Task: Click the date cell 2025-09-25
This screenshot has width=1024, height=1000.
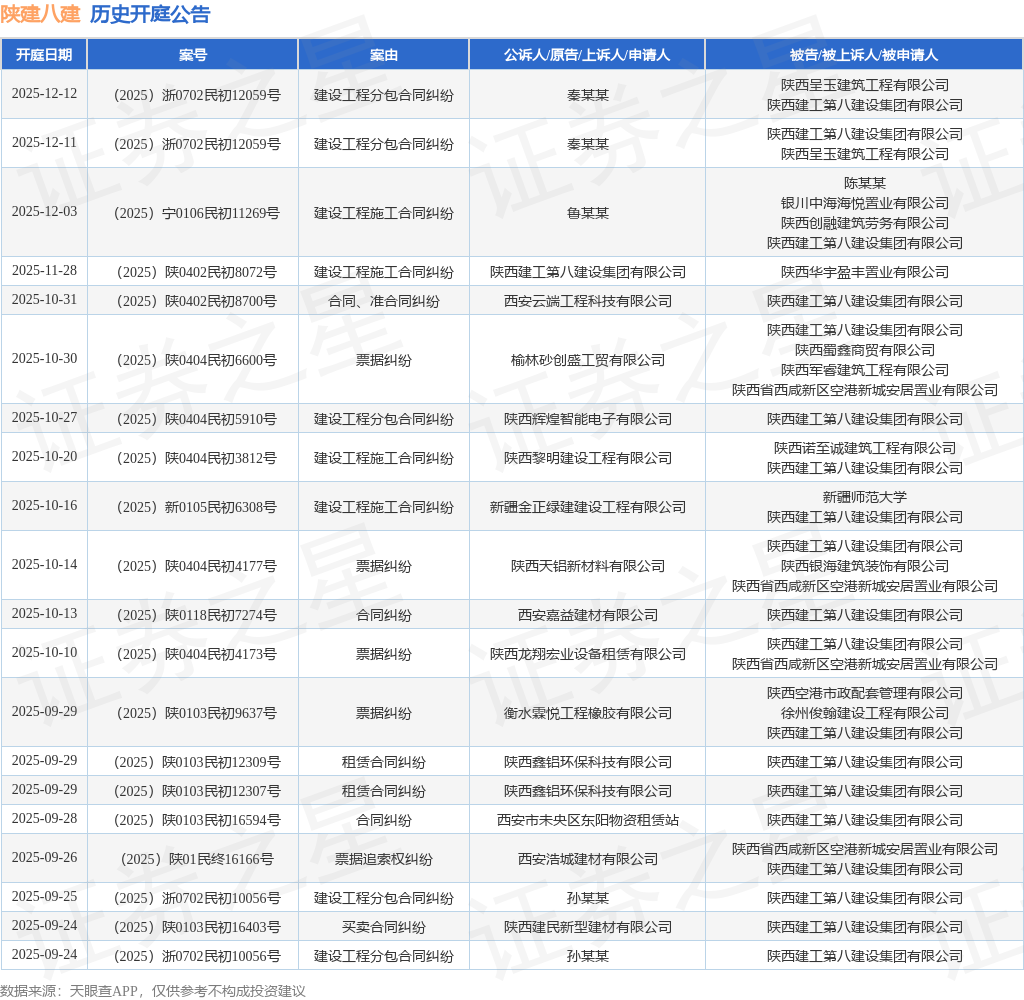Action: coord(44,897)
